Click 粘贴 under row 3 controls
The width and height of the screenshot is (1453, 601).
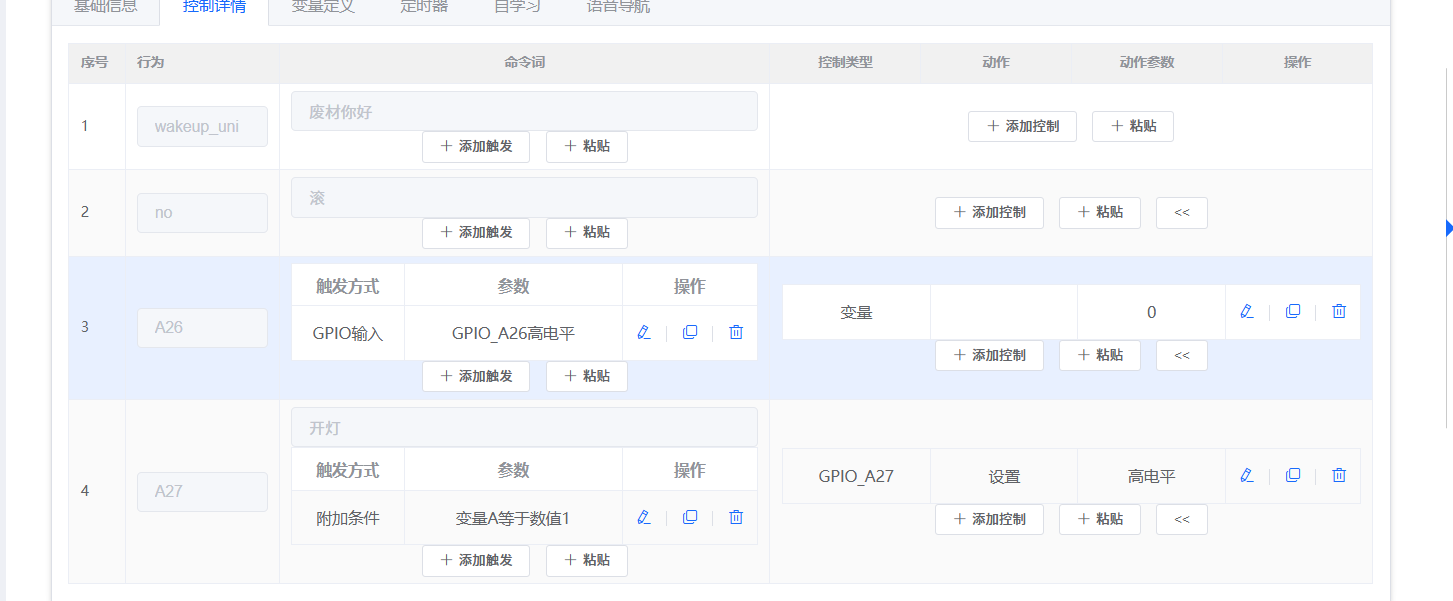click(1099, 355)
